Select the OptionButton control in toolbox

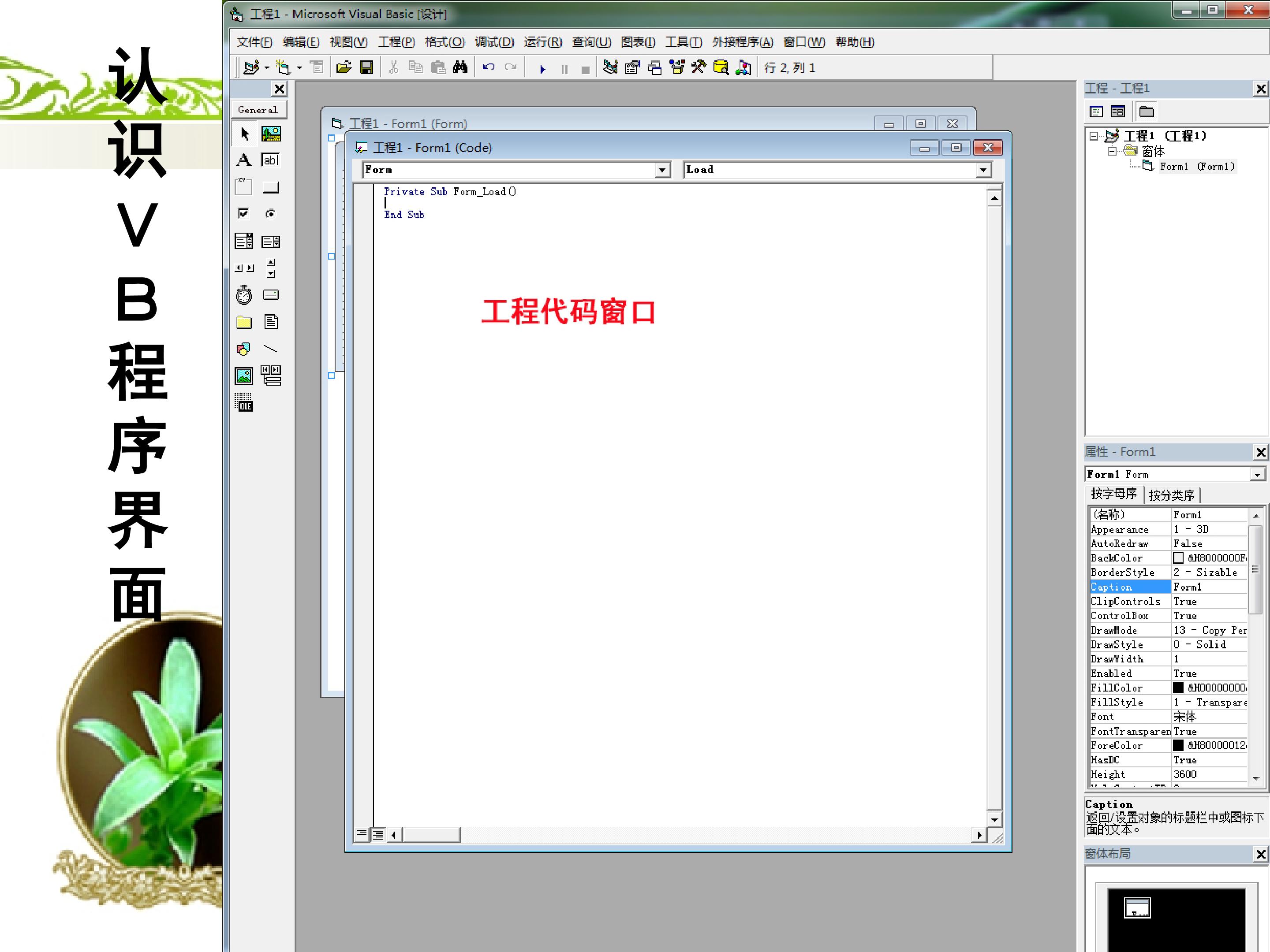point(271,214)
